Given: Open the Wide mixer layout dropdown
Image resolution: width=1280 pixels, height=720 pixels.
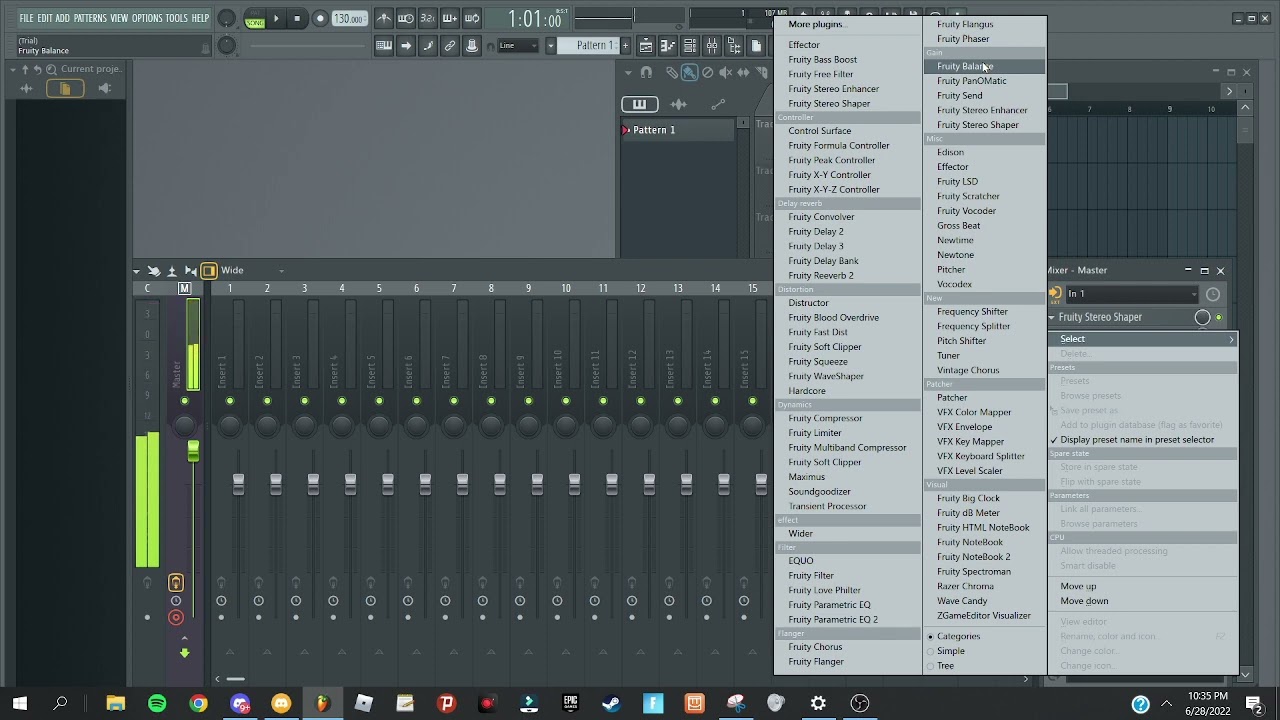Looking at the screenshot, I should click(x=251, y=270).
